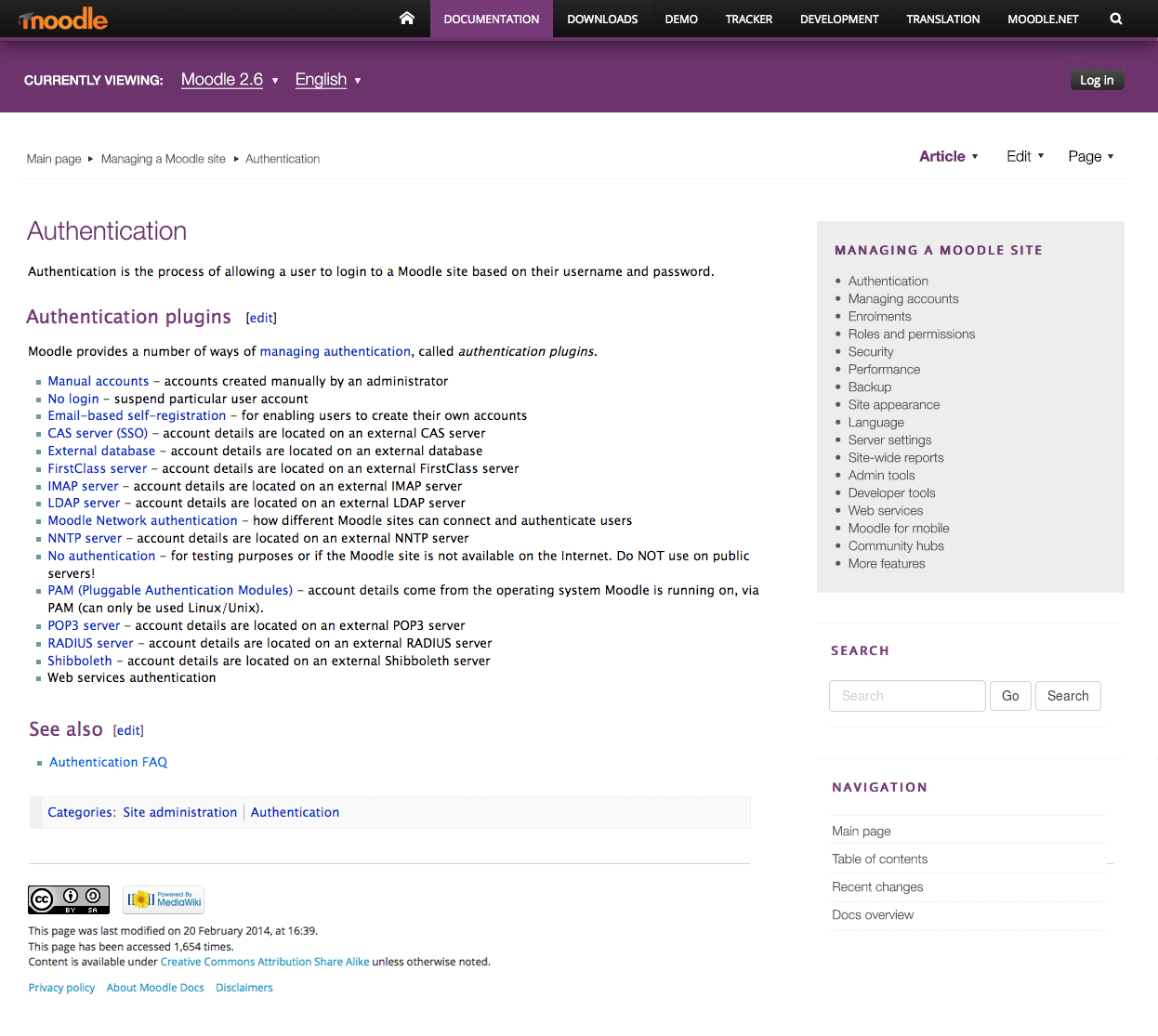Edit the Authentication plugins section
This screenshot has height=1036, width=1158.
[x=261, y=318]
